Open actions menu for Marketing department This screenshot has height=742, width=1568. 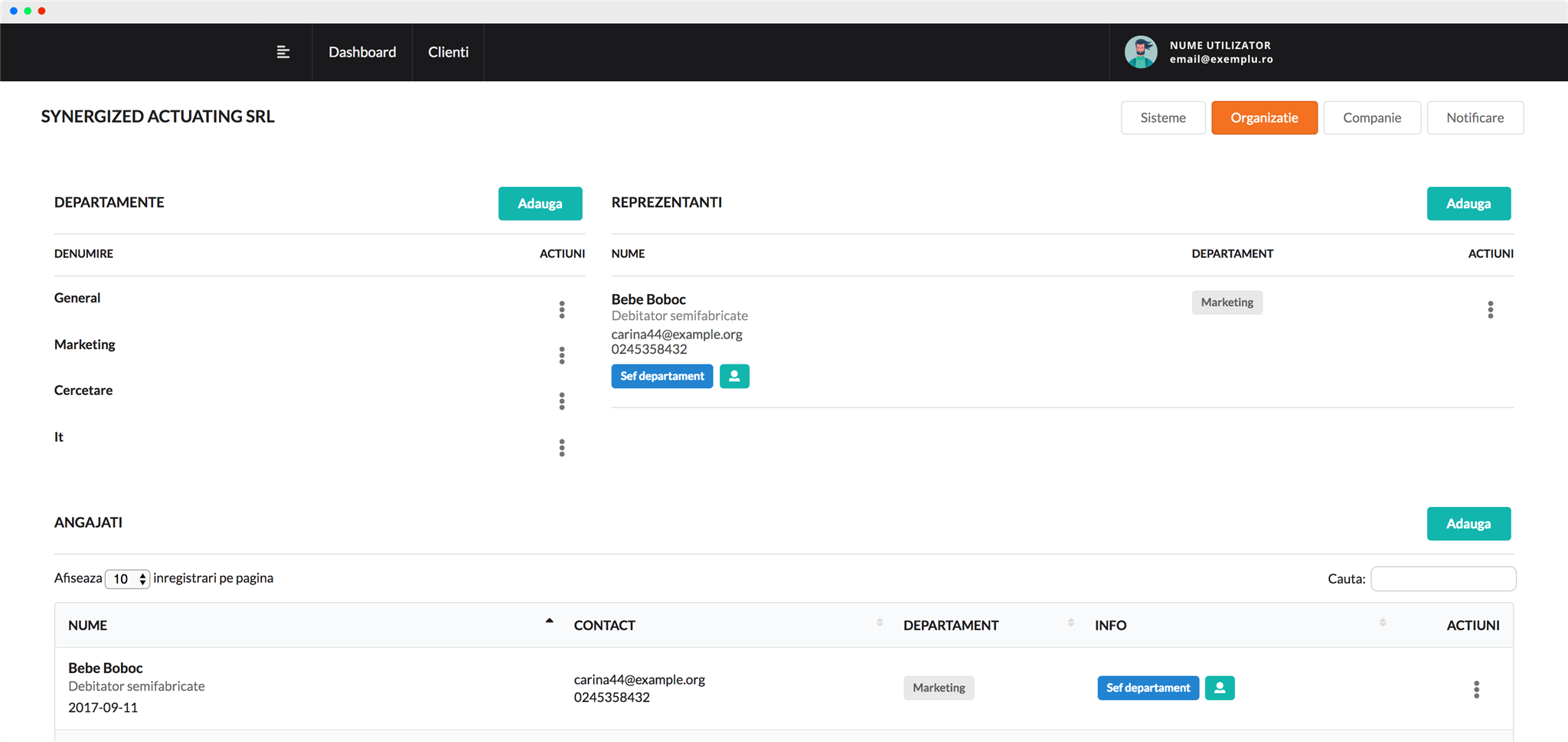point(562,355)
